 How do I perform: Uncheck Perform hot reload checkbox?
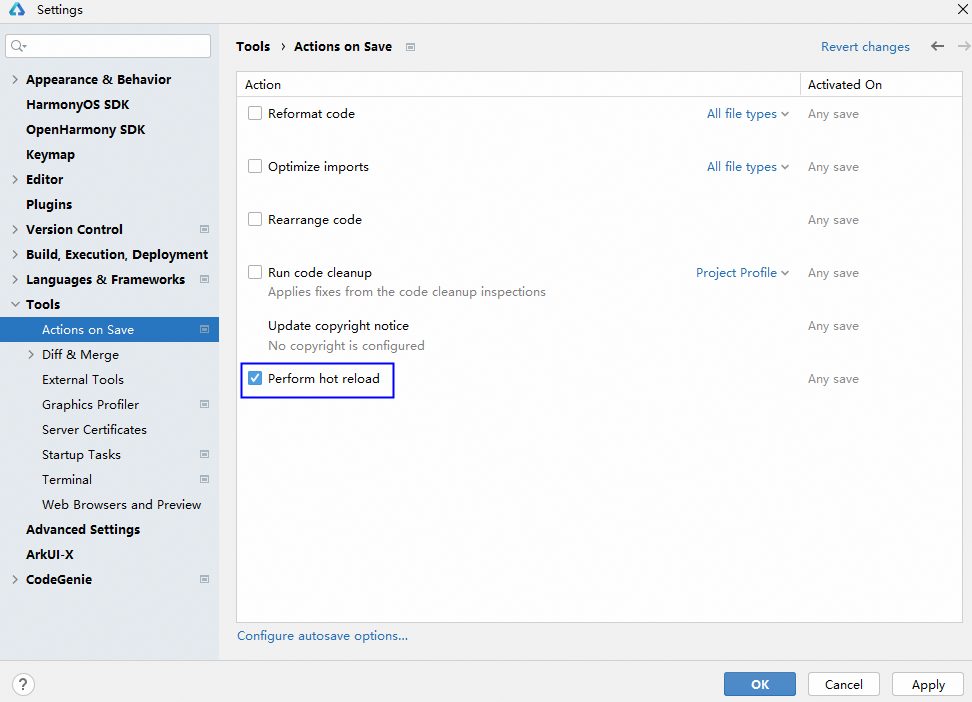[x=255, y=379]
